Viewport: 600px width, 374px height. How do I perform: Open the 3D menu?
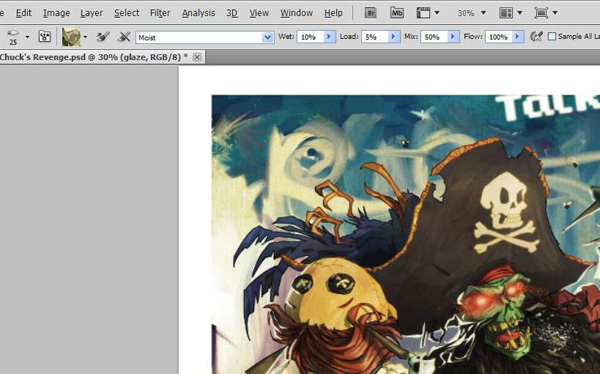[232, 13]
